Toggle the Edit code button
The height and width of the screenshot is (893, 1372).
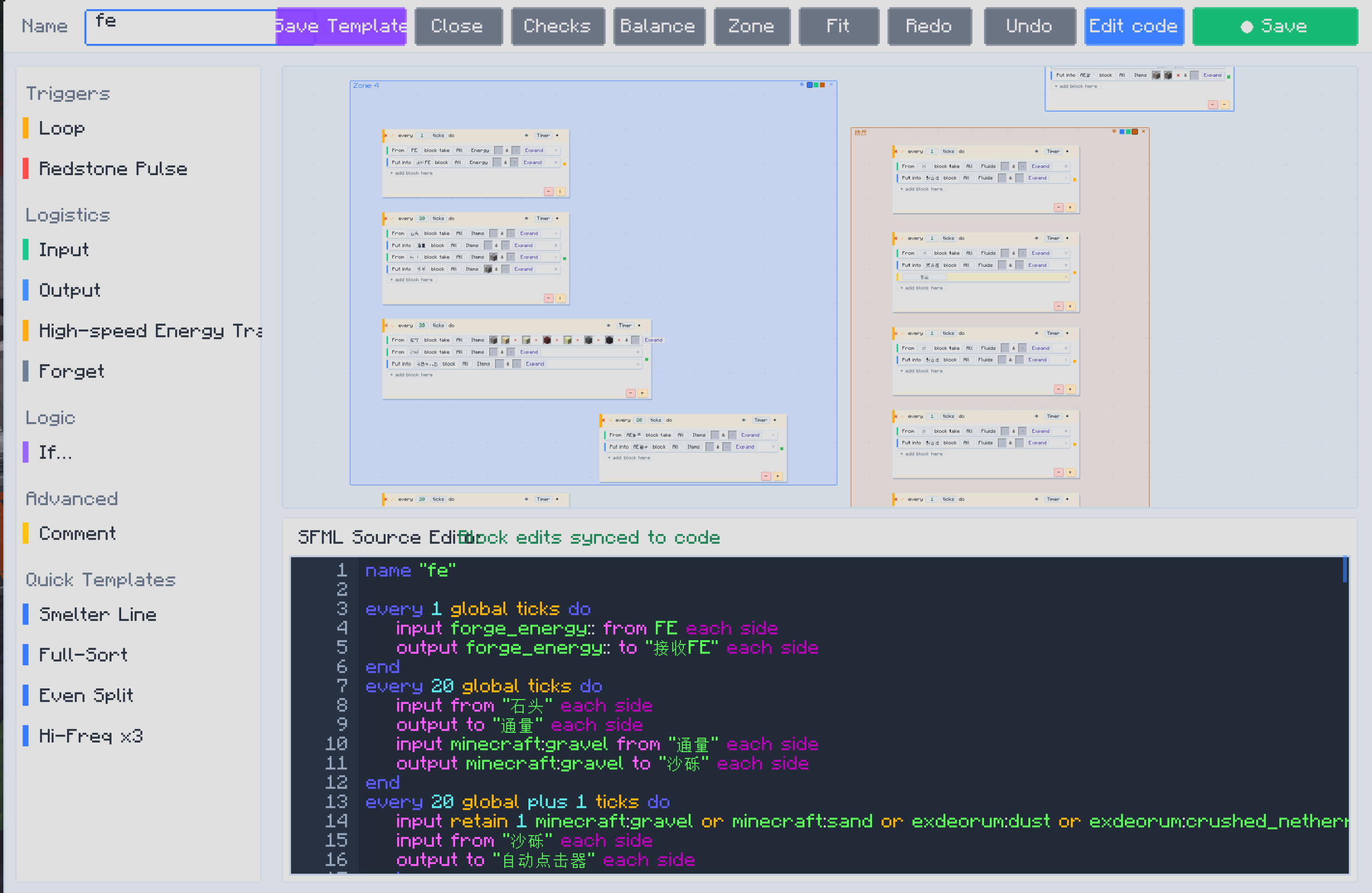(x=1134, y=26)
